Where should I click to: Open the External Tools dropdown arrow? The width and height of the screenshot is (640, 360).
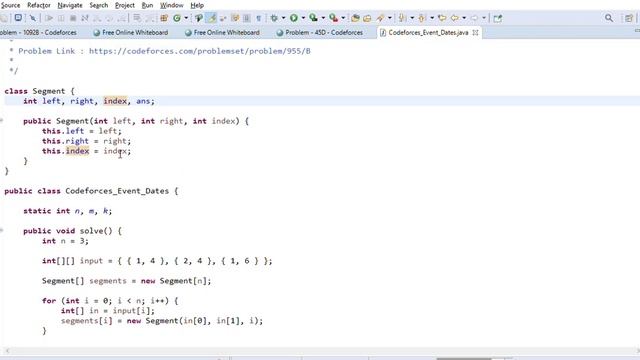coord(343,18)
